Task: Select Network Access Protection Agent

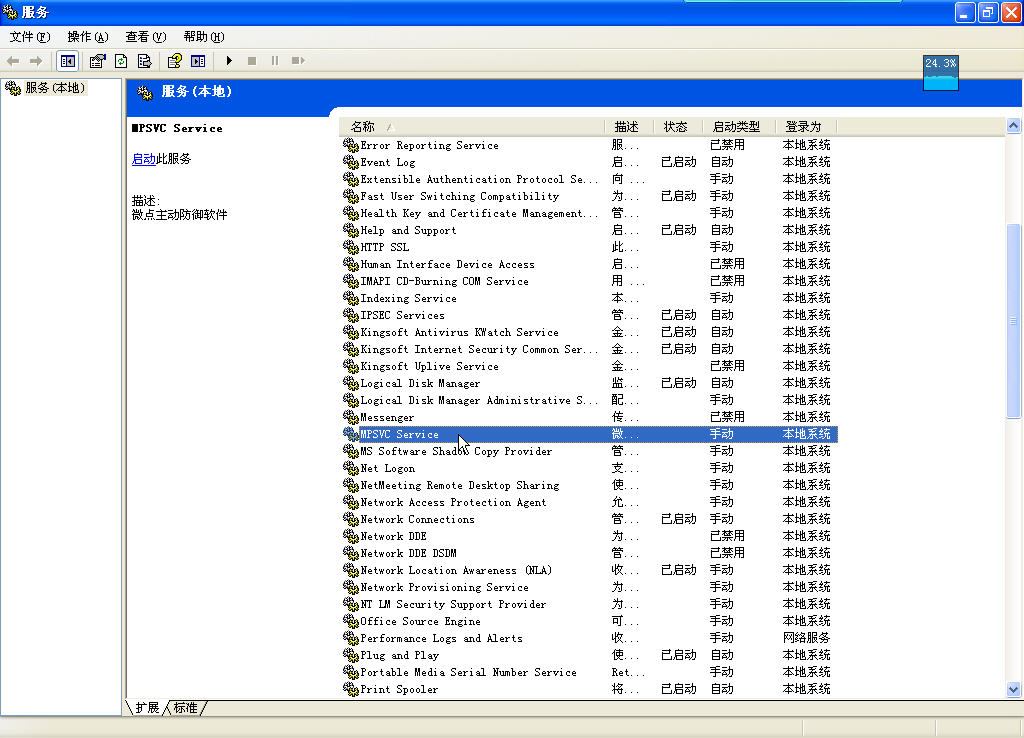Action: coord(588,502)
